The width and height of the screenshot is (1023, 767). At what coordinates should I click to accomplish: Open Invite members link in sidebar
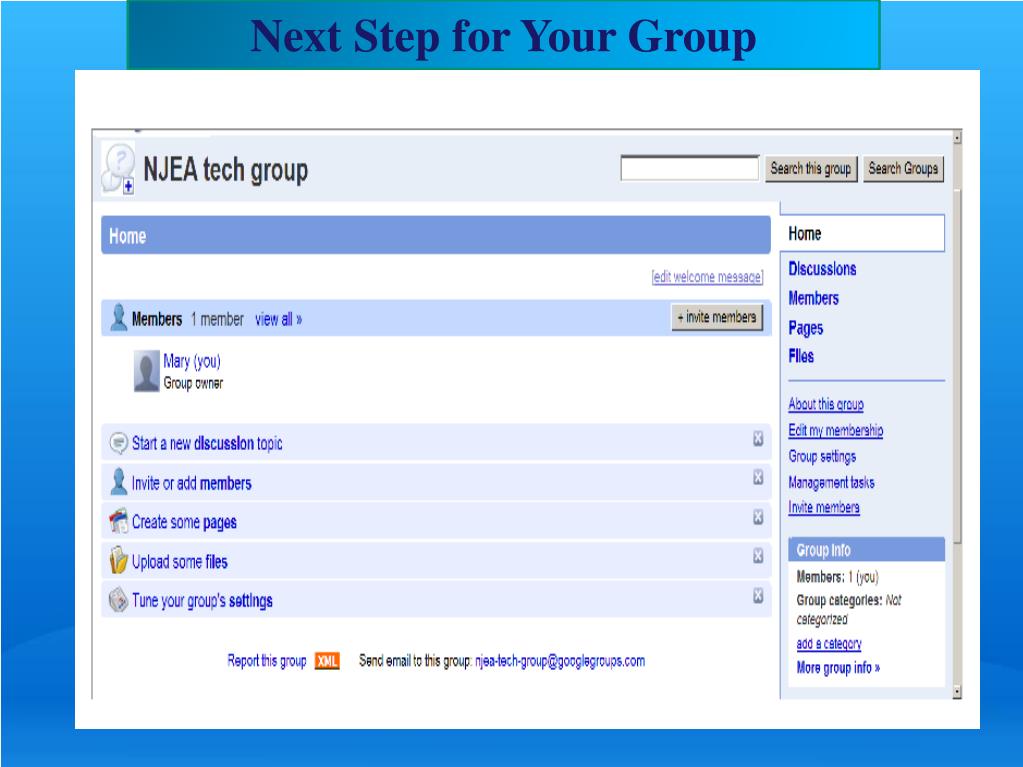[824, 507]
